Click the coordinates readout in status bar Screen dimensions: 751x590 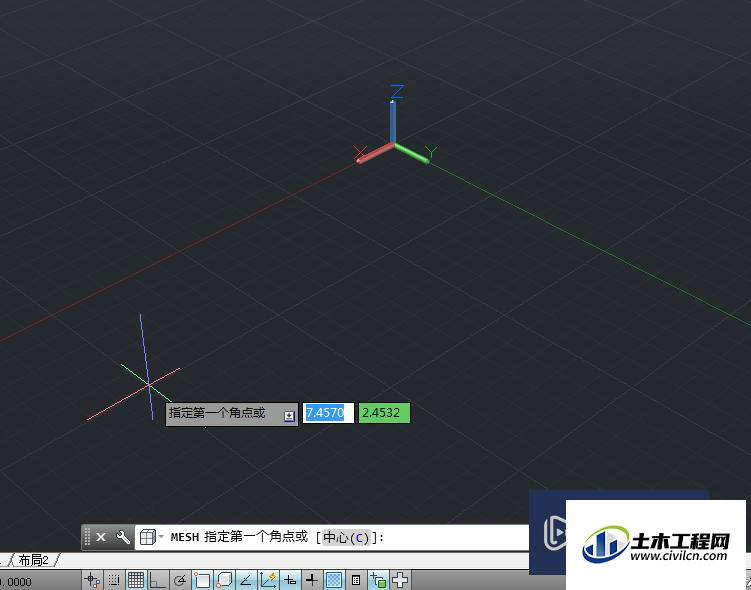tap(16, 582)
